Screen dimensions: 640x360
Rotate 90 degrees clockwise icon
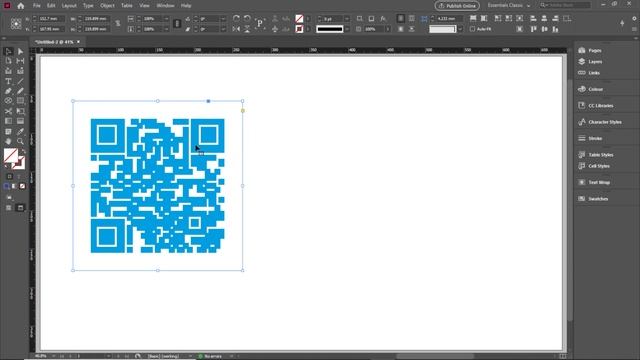pos(236,18)
